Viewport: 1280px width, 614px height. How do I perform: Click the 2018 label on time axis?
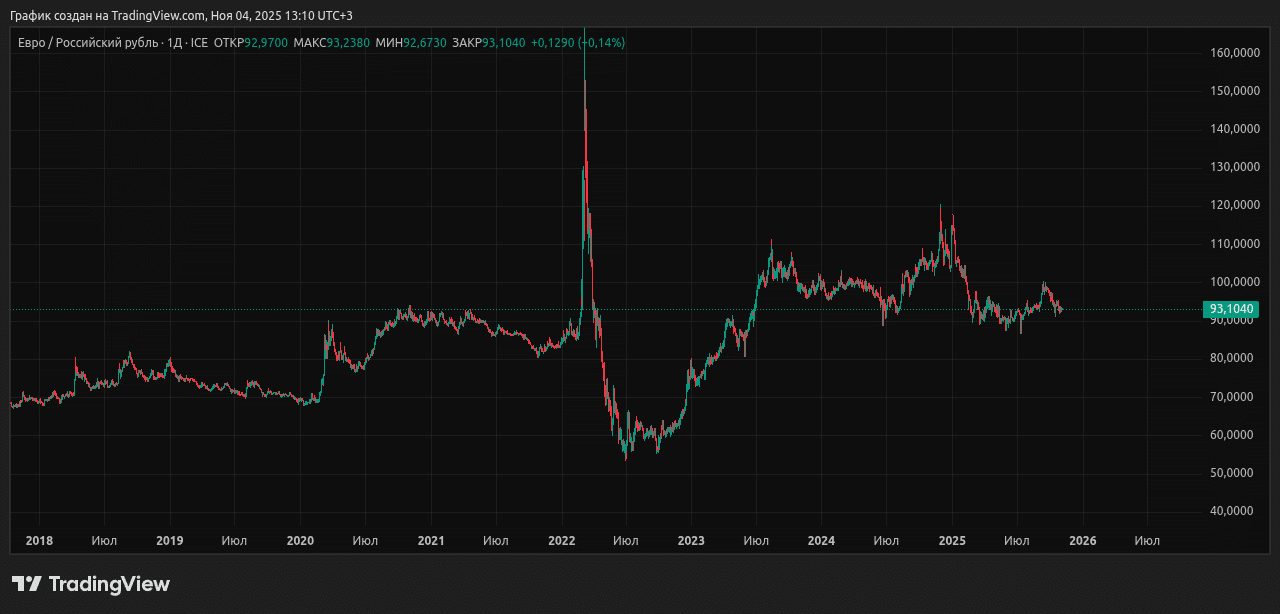(39, 541)
